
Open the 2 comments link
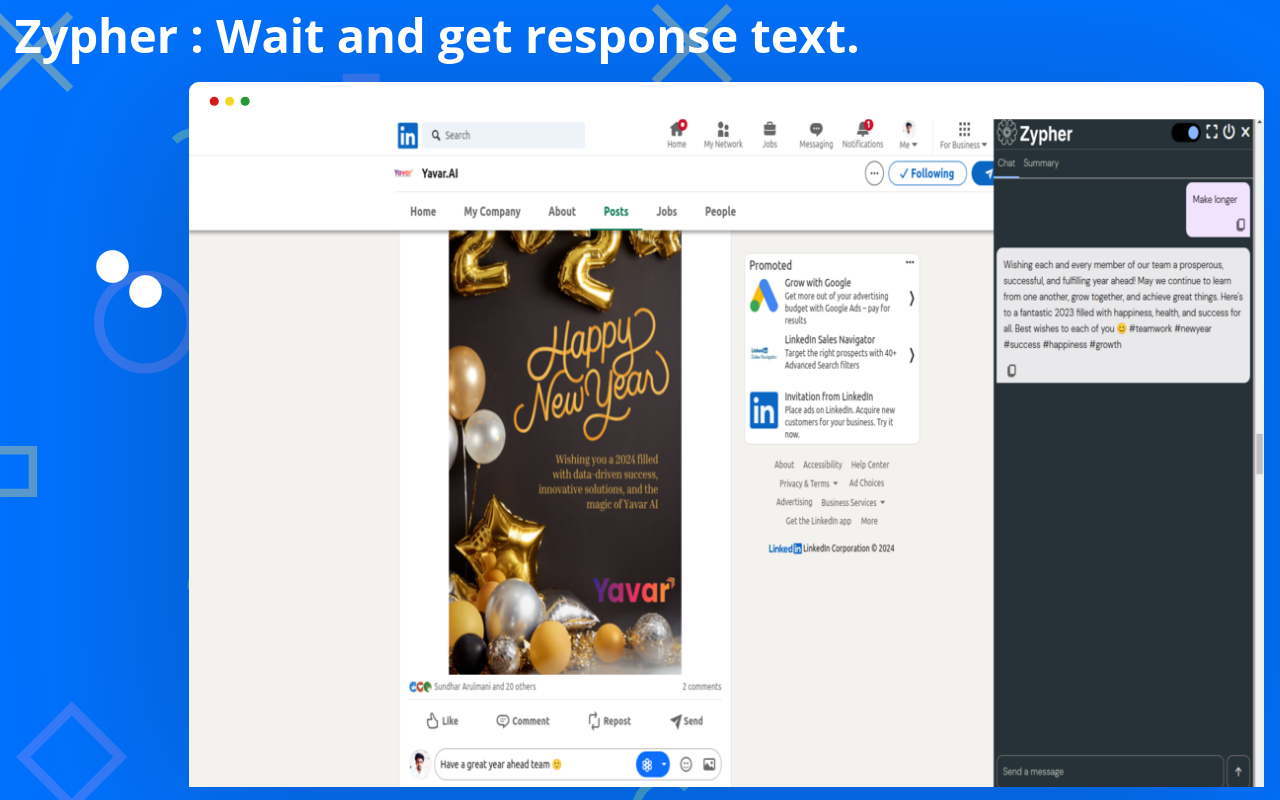click(701, 687)
